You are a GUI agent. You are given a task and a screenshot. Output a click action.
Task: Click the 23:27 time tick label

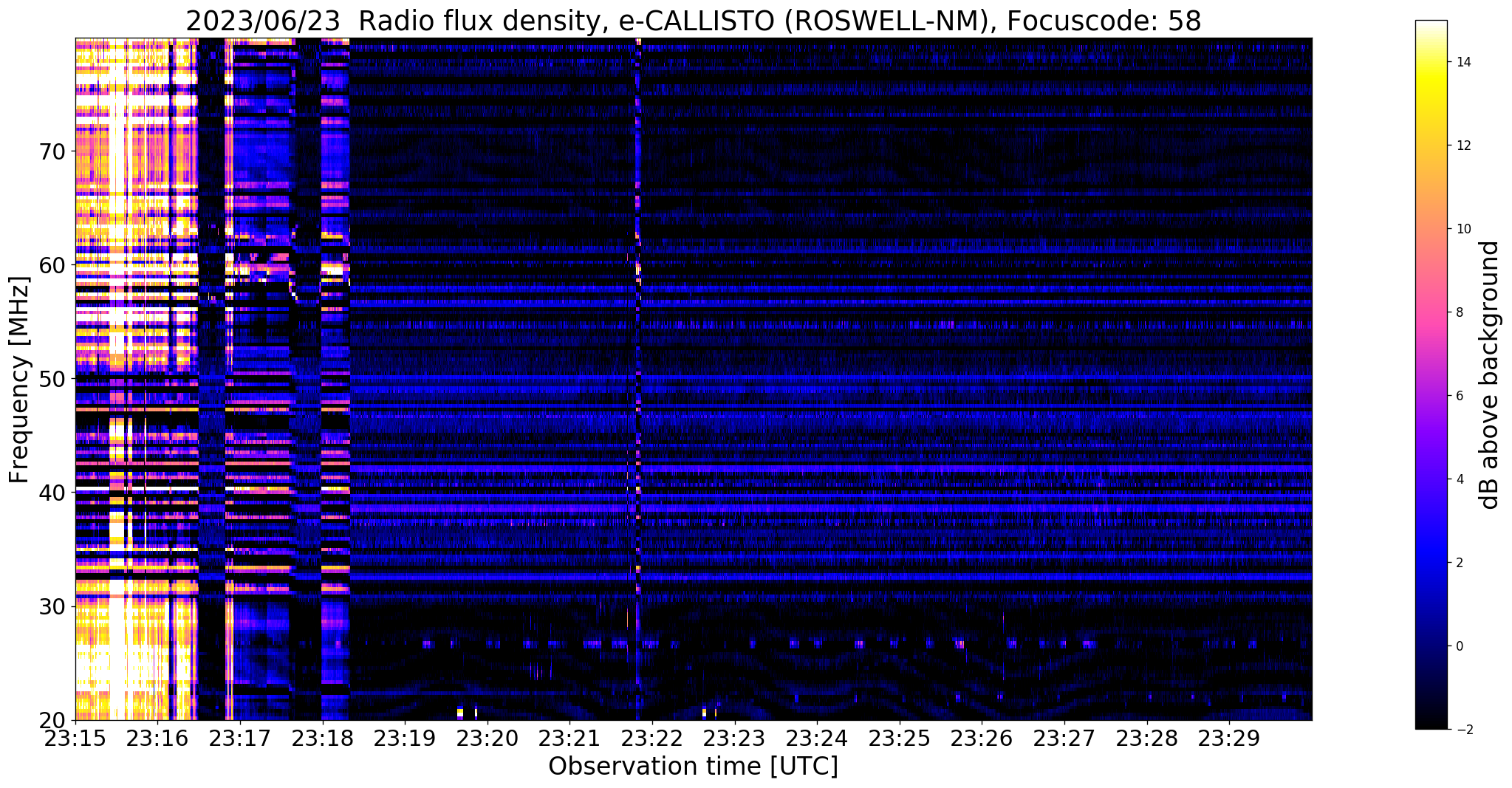1064,738
